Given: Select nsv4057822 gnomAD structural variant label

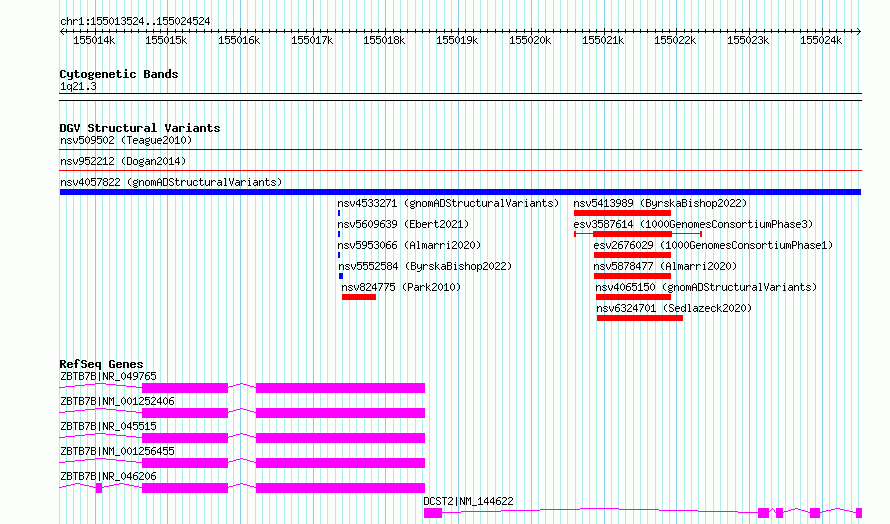Looking at the screenshot, I should tap(171, 182).
